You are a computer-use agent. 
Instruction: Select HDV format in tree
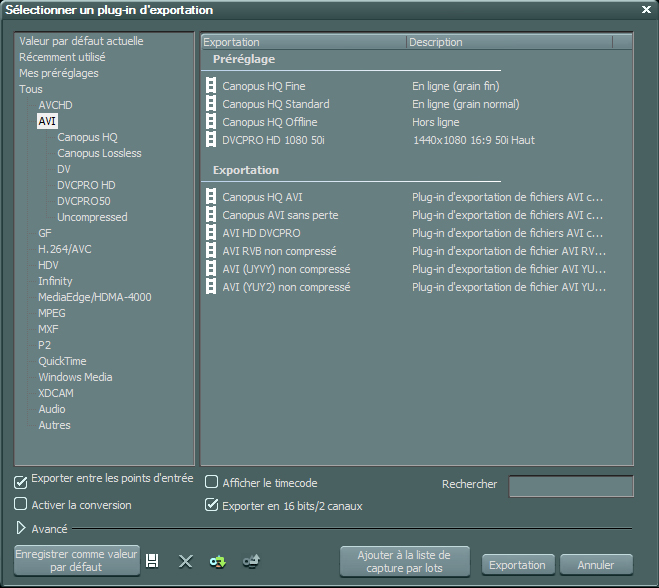click(48, 265)
